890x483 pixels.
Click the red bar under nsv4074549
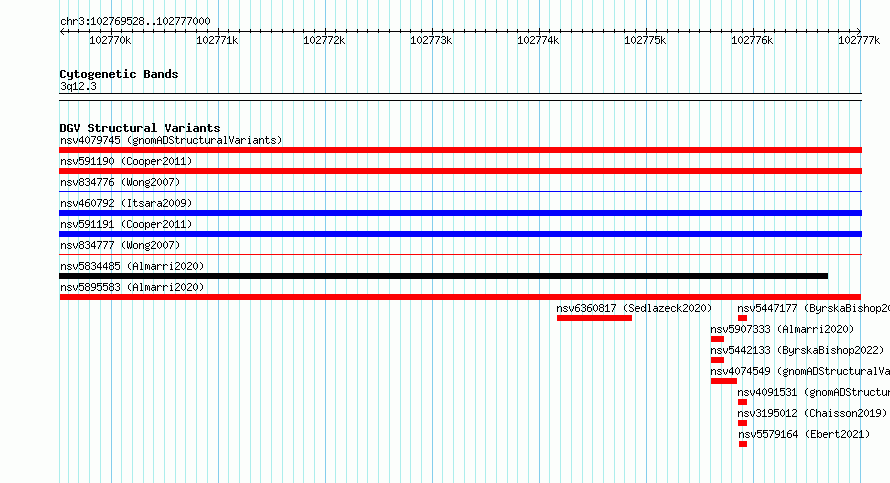pyautogui.click(x=724, y=381)
